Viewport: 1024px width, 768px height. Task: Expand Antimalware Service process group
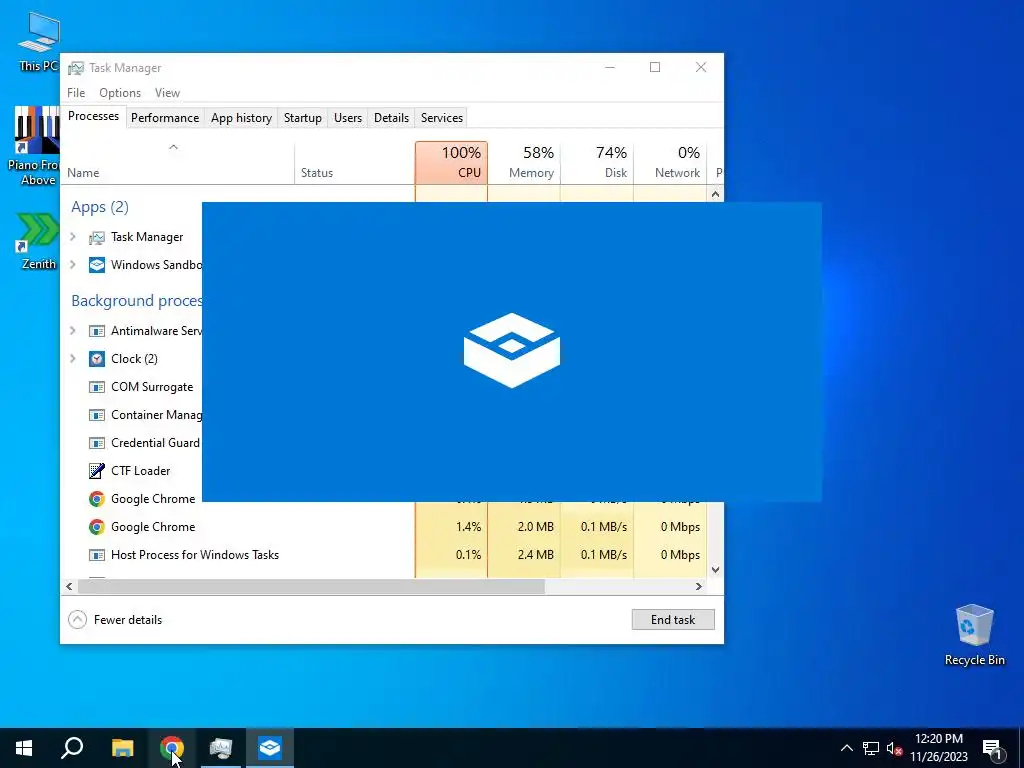(73, 331)
